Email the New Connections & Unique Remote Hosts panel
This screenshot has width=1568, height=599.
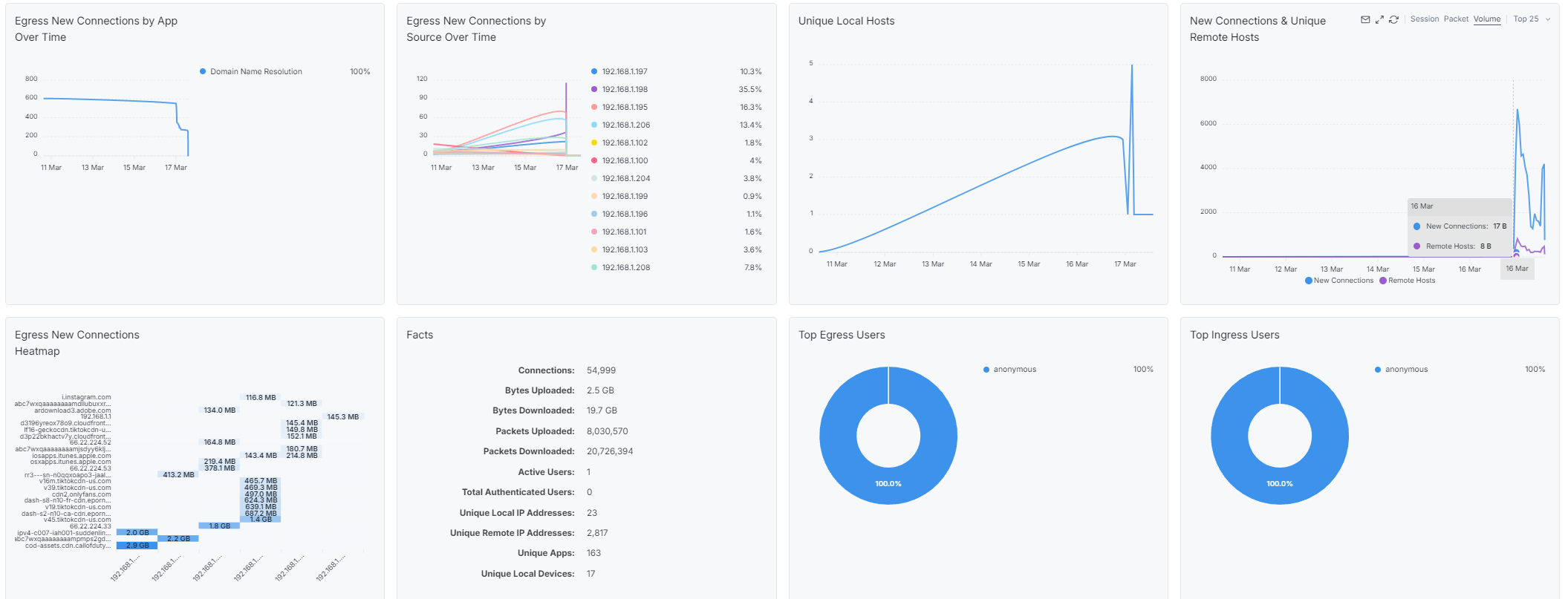[1365, 19]
